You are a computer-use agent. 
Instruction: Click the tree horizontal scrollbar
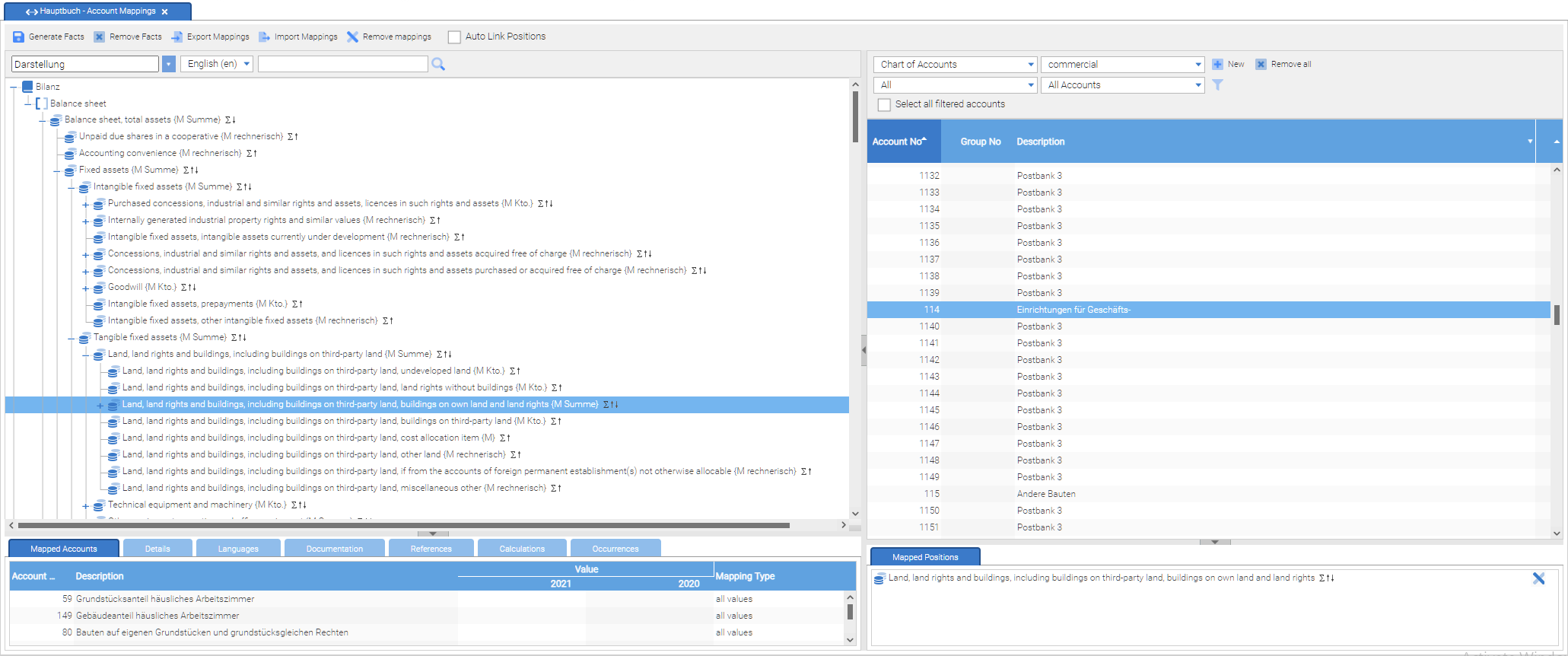tap(403, 525)
